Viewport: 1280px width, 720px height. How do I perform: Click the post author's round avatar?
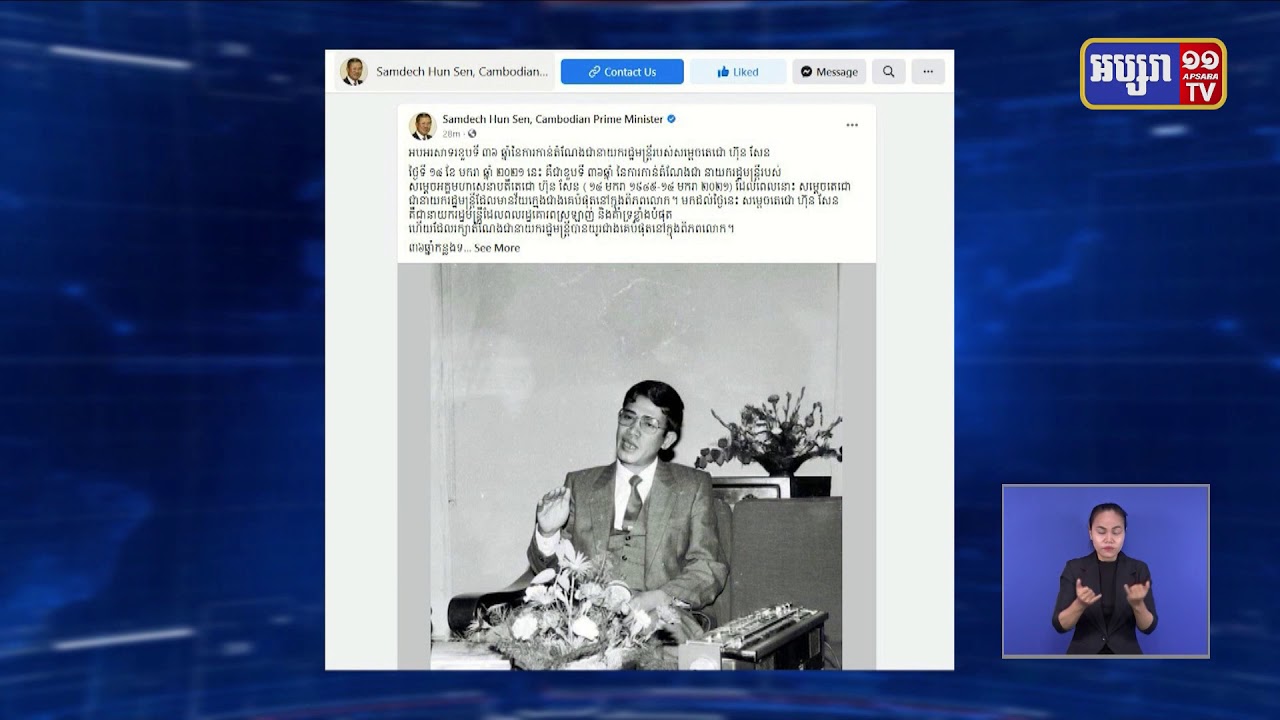point(422,126)
